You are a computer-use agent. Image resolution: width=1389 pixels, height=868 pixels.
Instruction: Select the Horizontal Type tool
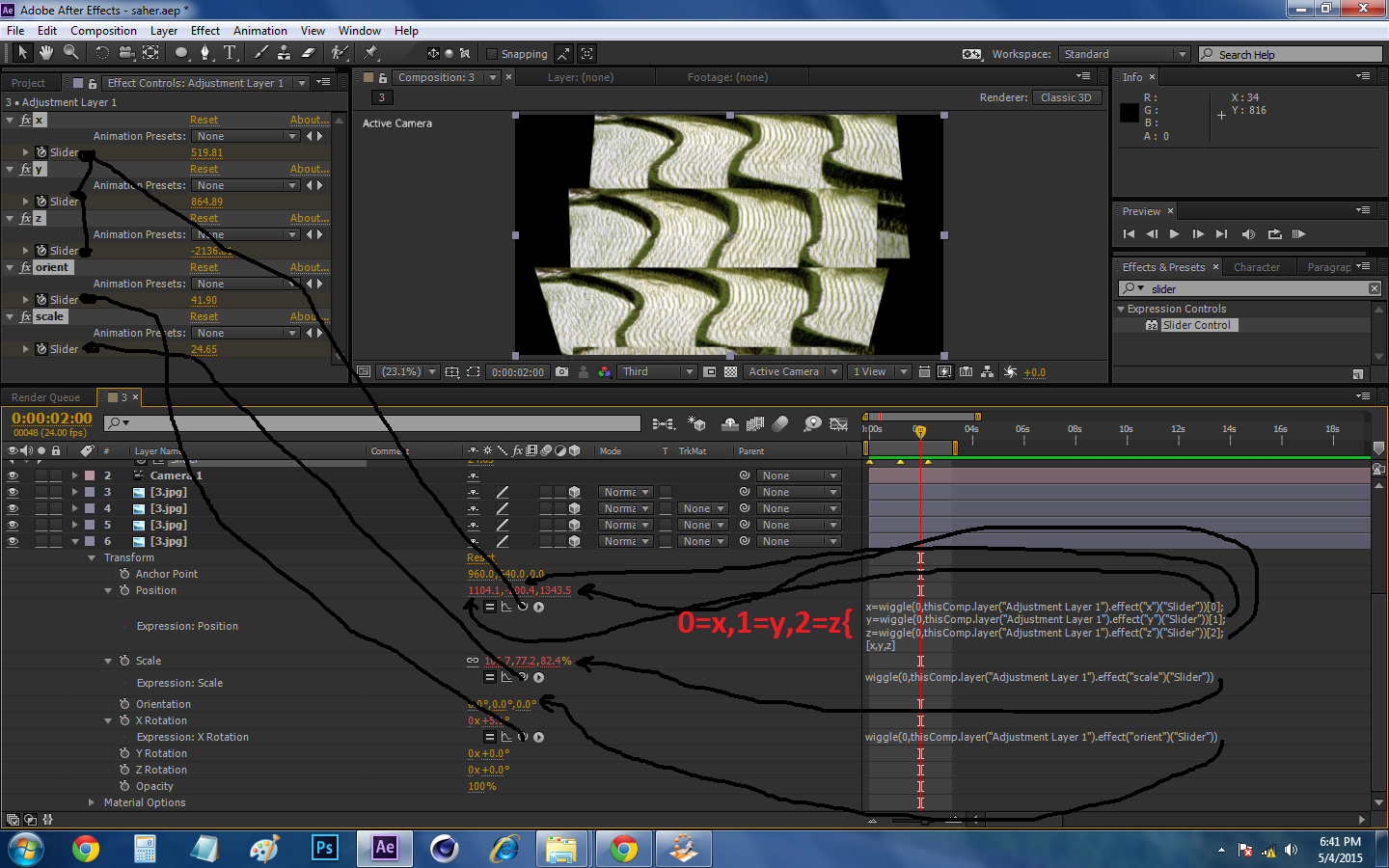tap(229, 53)
